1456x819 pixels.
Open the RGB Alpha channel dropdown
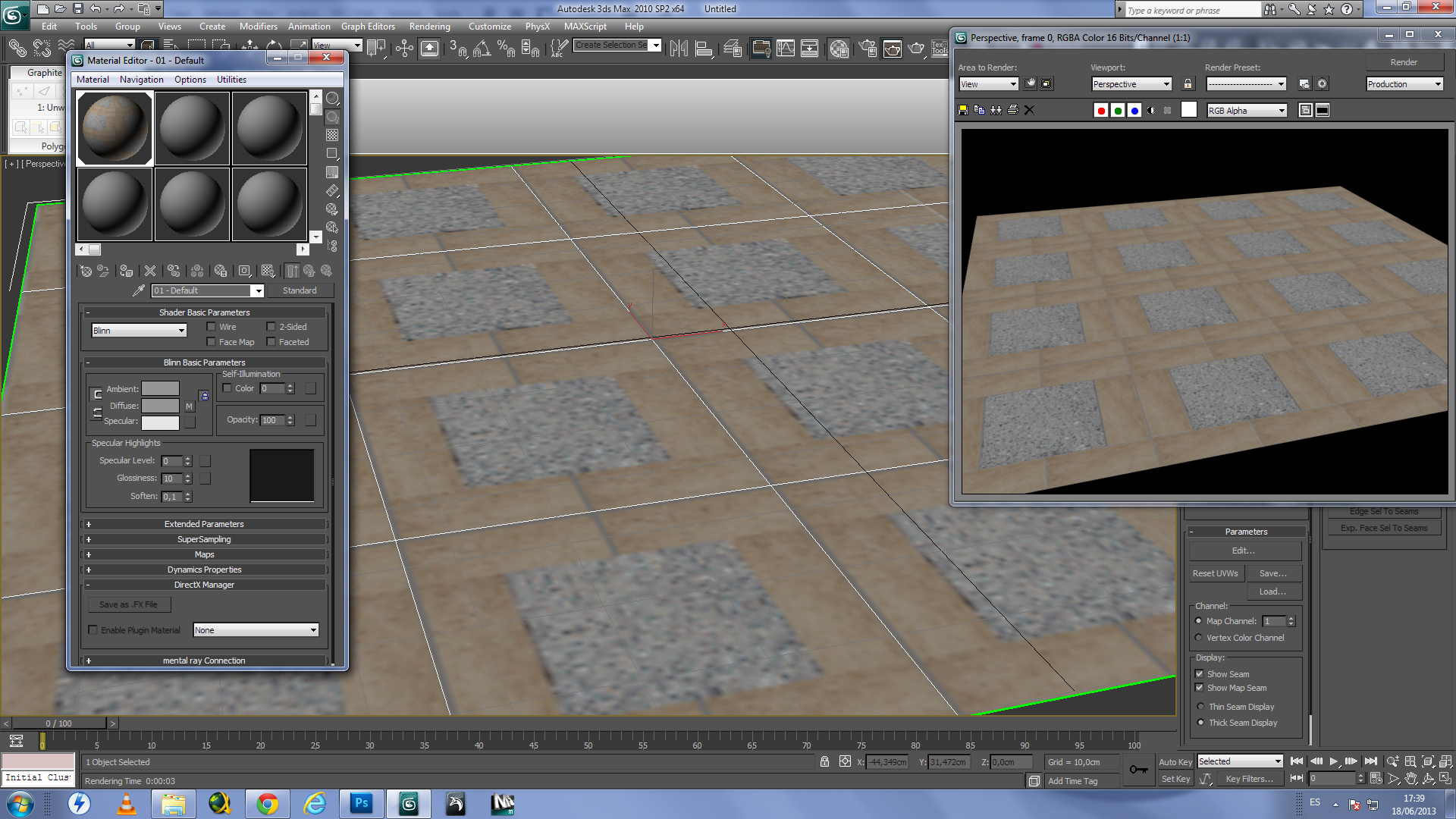coord(1247,111)
